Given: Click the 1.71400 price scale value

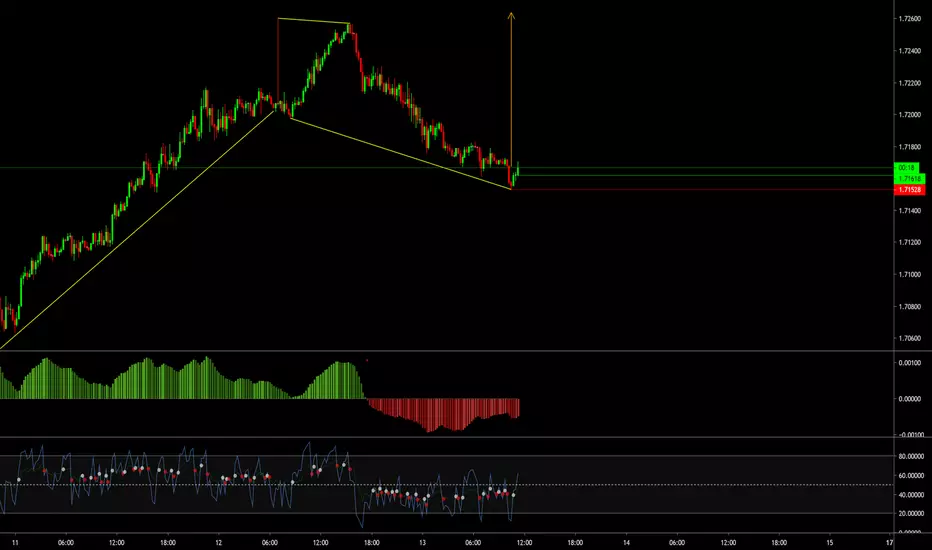Looking at the screenshot, I should click(909, 210).
